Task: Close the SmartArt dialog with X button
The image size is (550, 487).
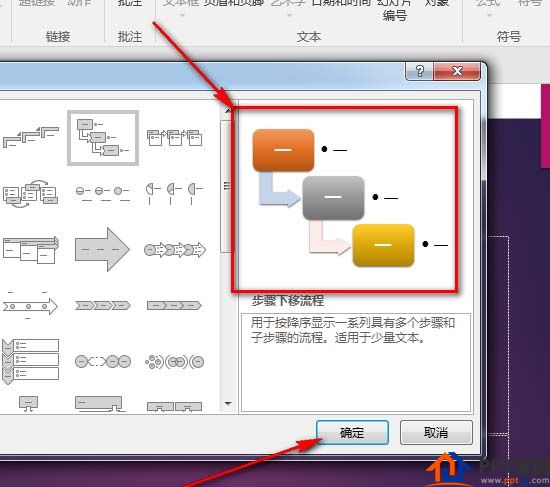Action: (x=457, y=72)
